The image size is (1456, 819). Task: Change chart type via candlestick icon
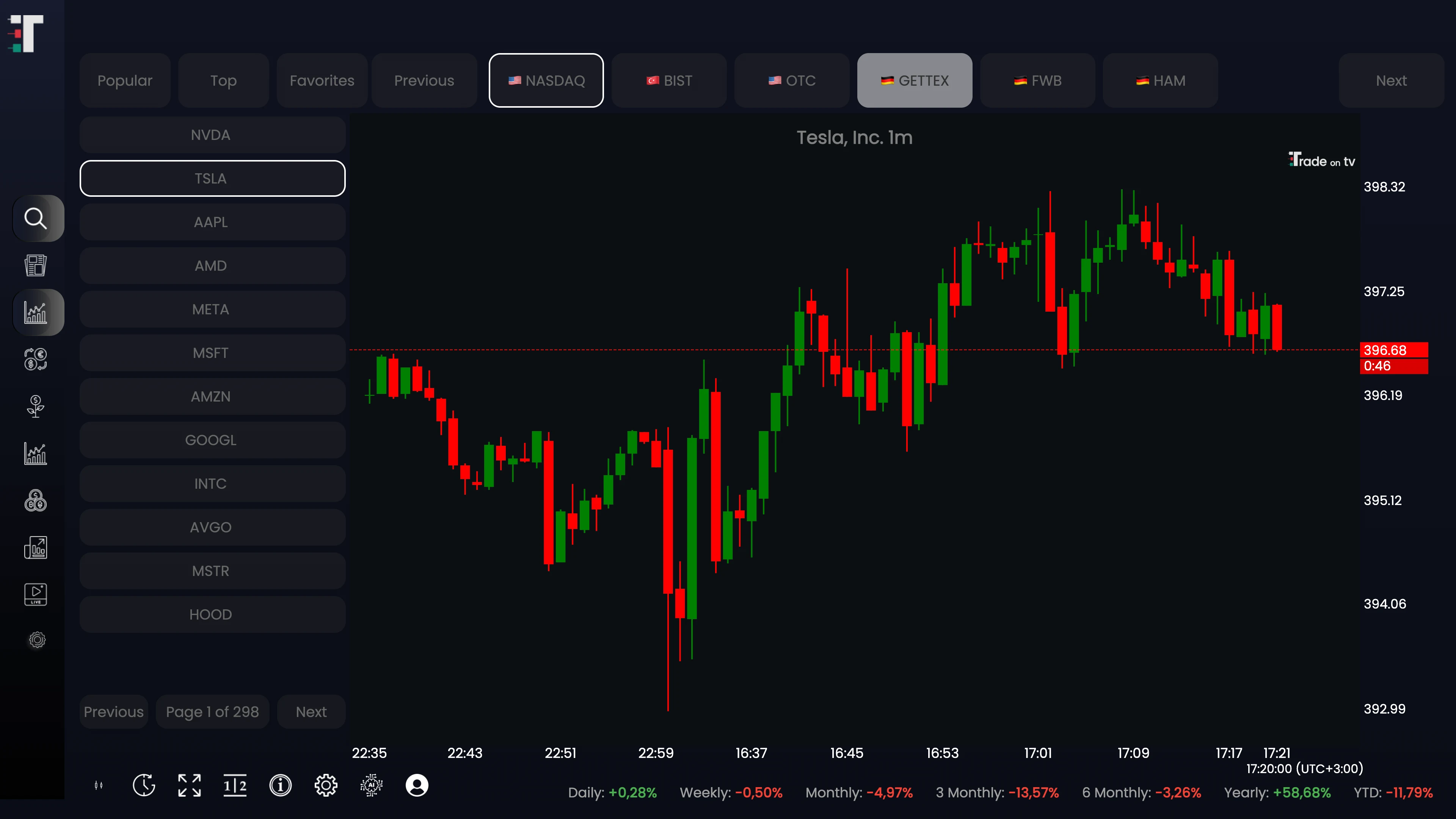tap(98, 785)
